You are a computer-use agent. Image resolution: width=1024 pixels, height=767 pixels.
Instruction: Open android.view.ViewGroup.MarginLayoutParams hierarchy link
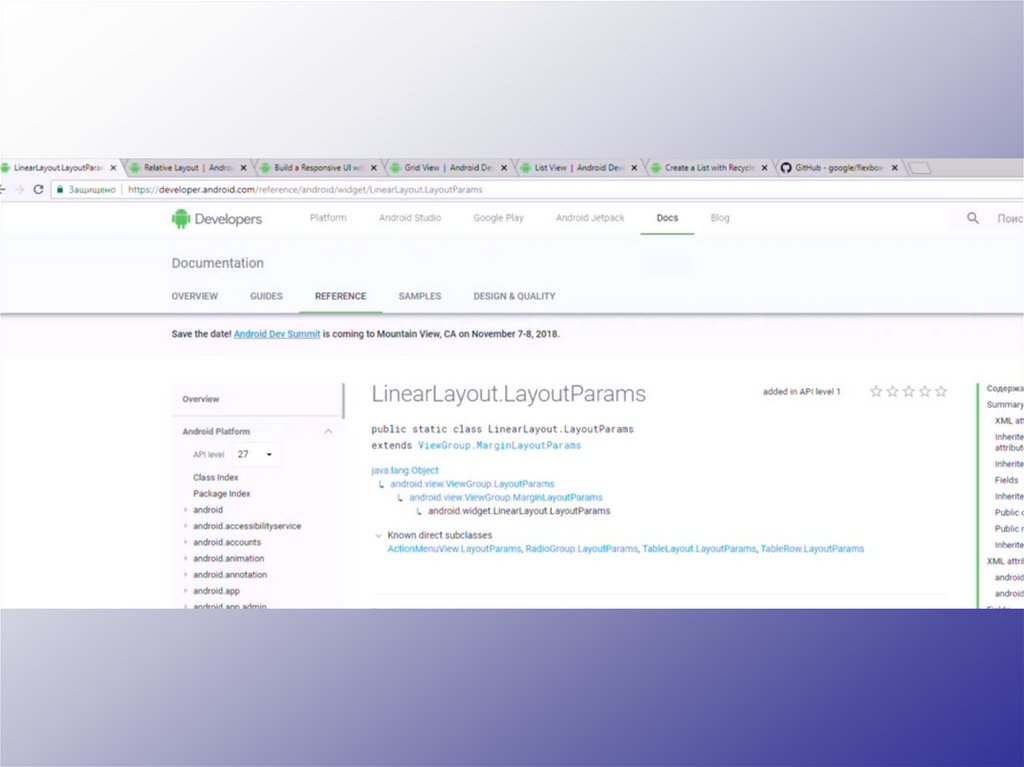pos(506,497)
